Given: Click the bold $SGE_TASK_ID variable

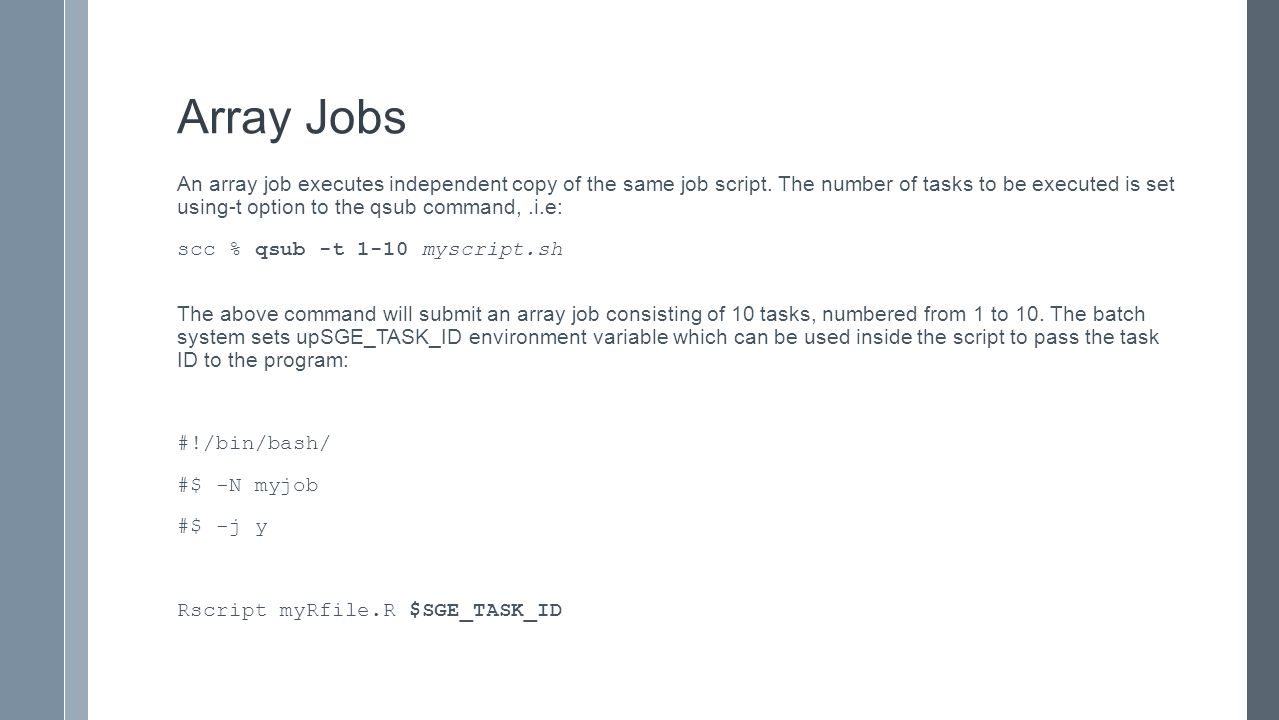Looking at the screenshot, I should pos(486,610).
